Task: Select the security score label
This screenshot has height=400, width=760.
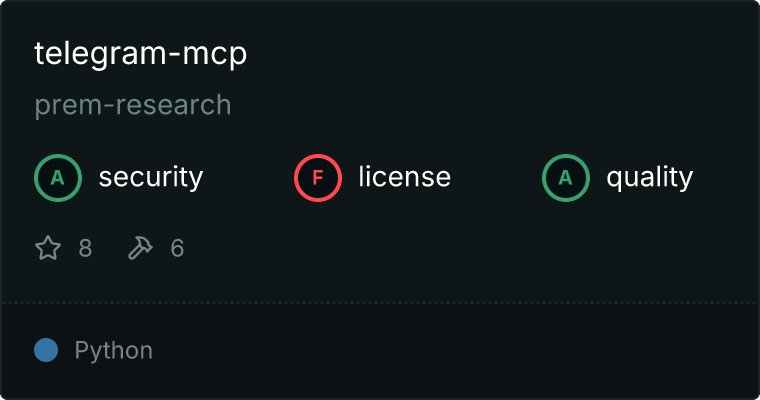Action: [x=151, y=177]
